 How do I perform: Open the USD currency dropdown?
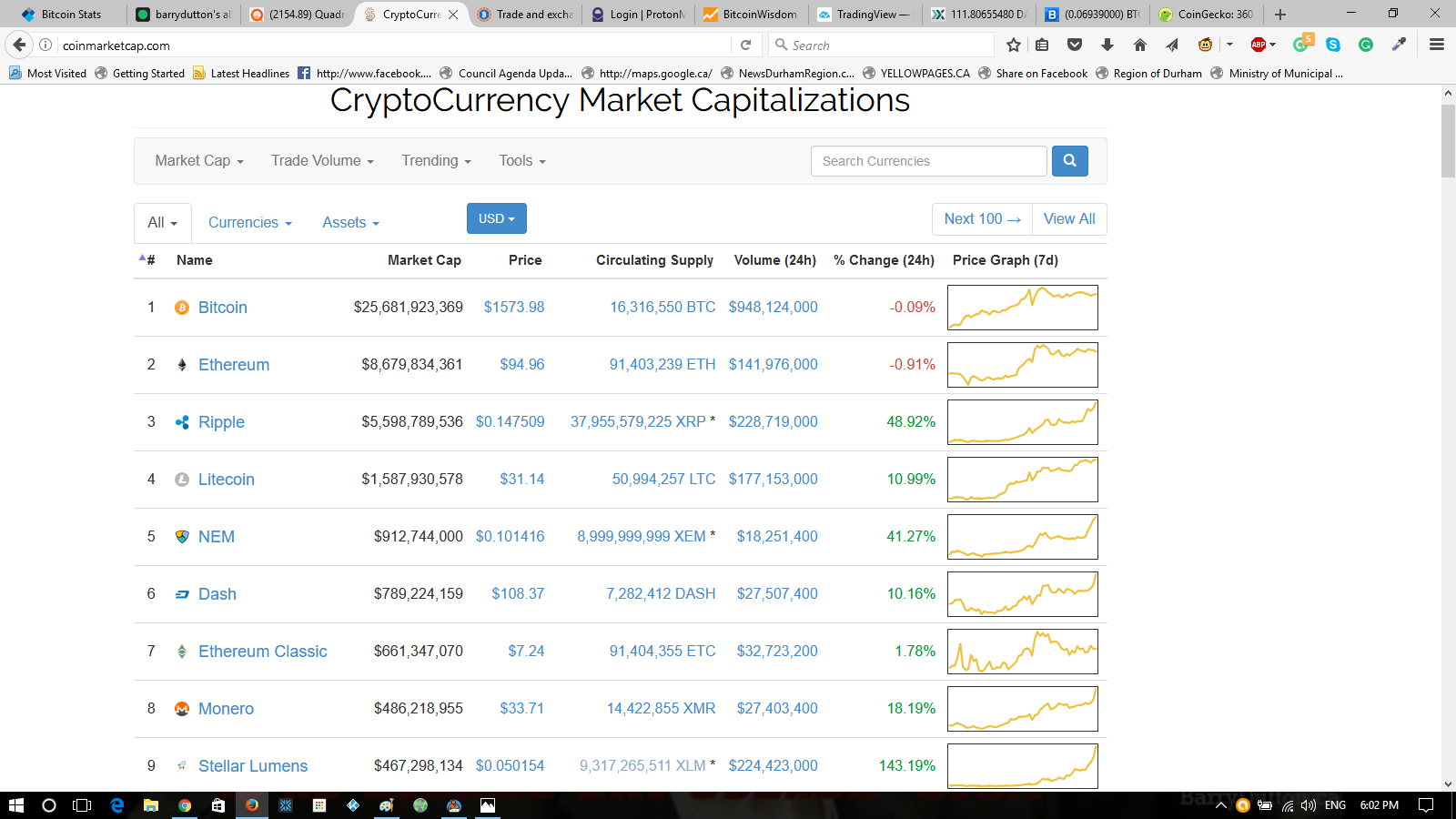(x=497, y=218)
